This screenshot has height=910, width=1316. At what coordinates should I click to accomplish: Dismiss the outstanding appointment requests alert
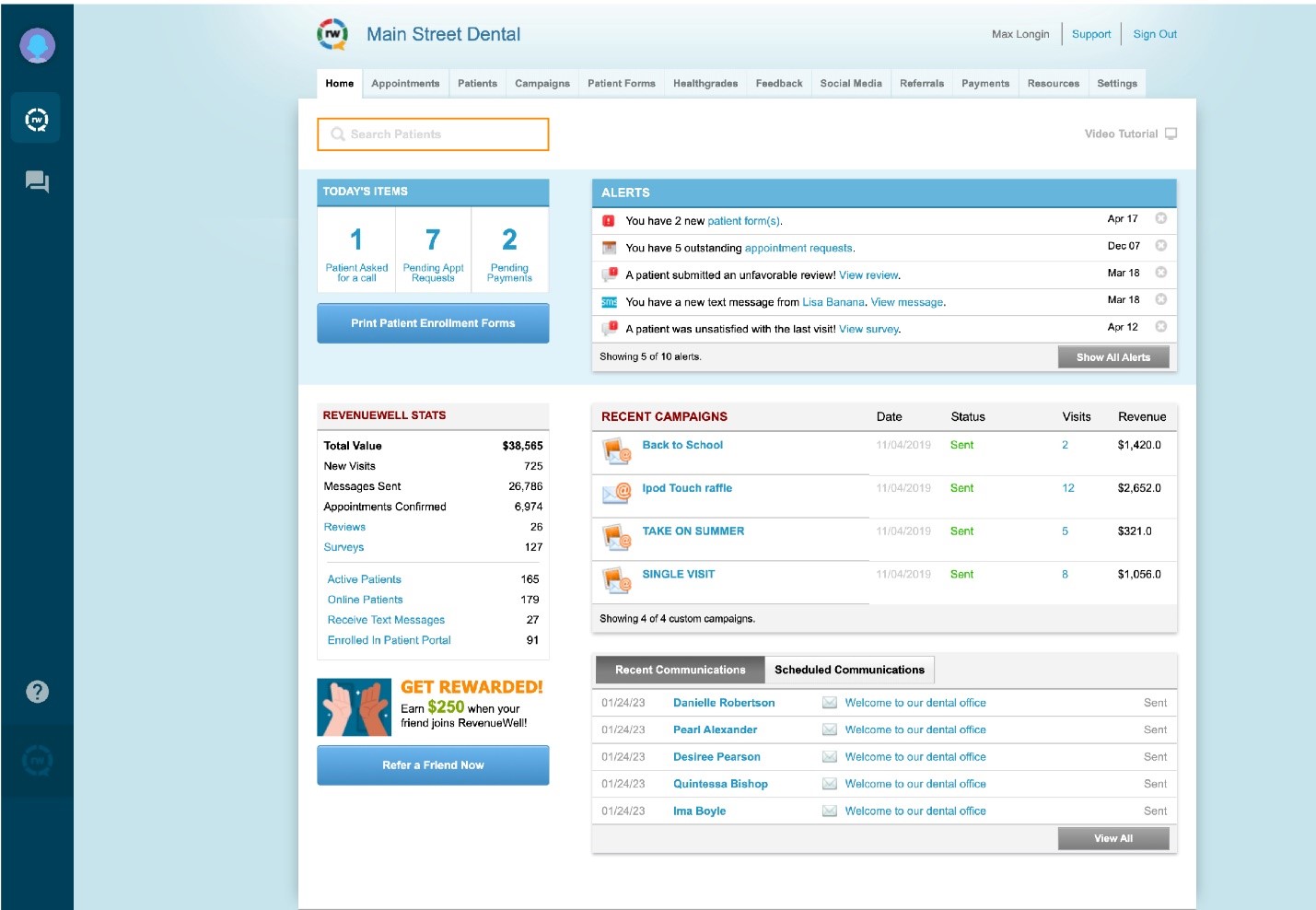click(x=1161, y=246)
